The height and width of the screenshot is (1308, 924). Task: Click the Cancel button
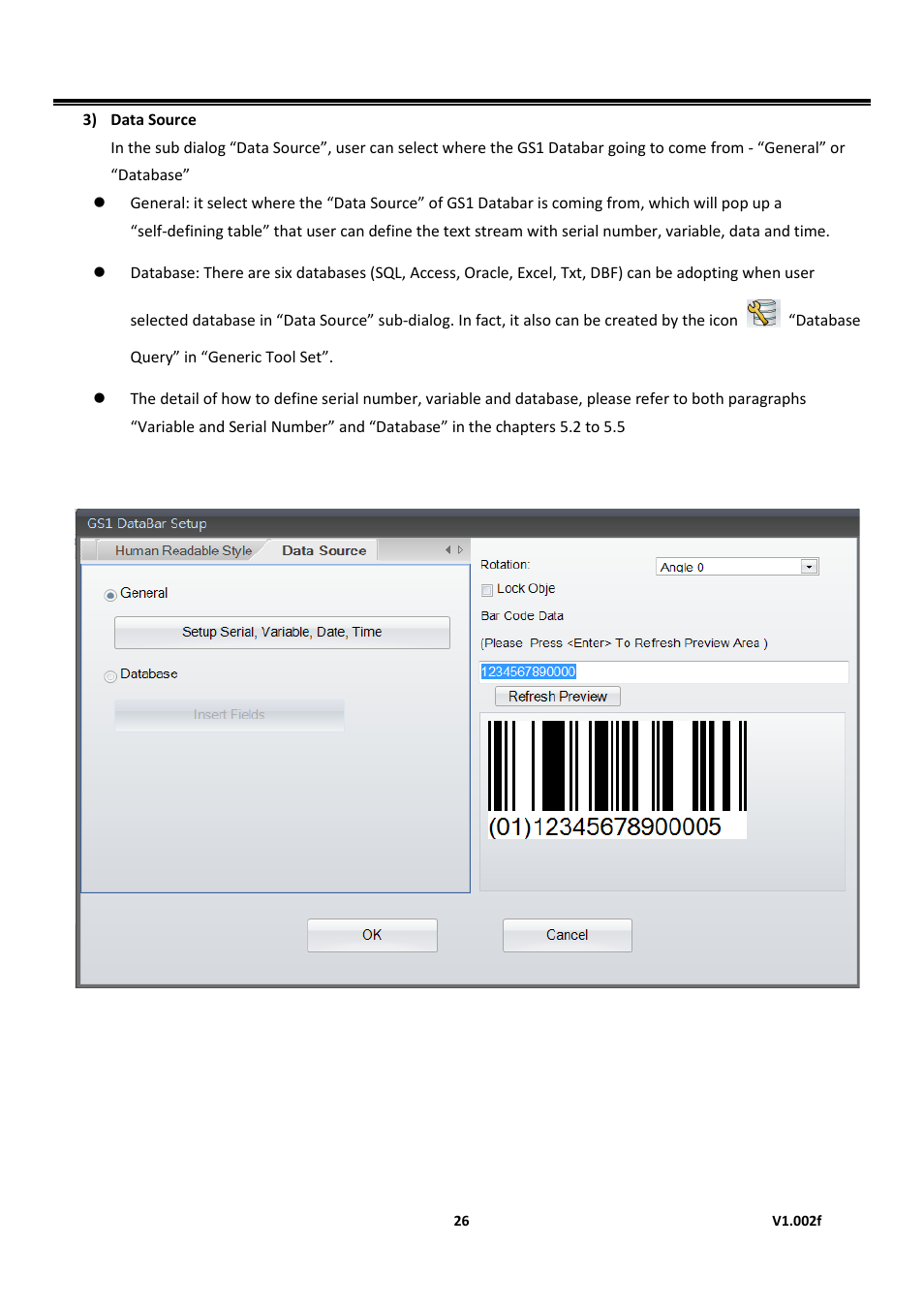coord(568,935)
